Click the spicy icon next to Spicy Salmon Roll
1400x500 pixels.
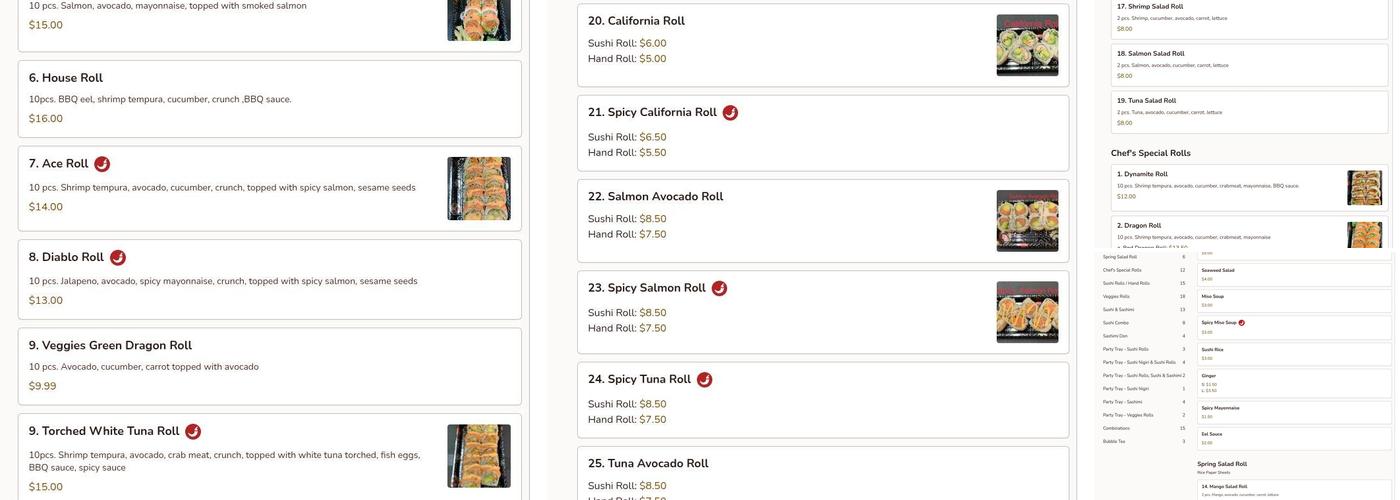click(719, 289)
